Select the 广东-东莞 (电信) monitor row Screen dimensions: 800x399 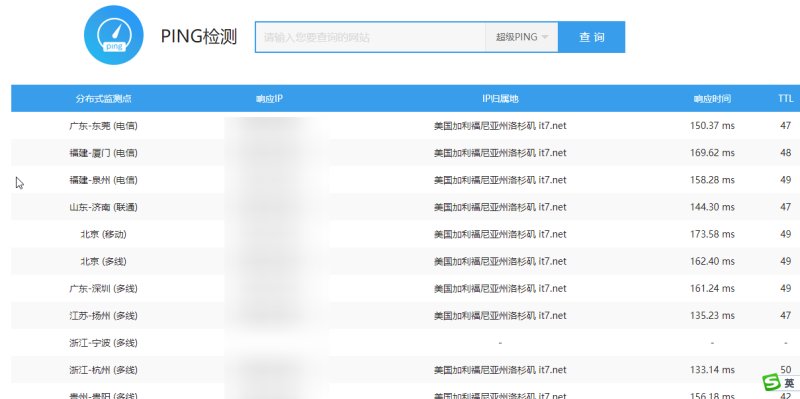pyautogui.click(x=406, y=126)
